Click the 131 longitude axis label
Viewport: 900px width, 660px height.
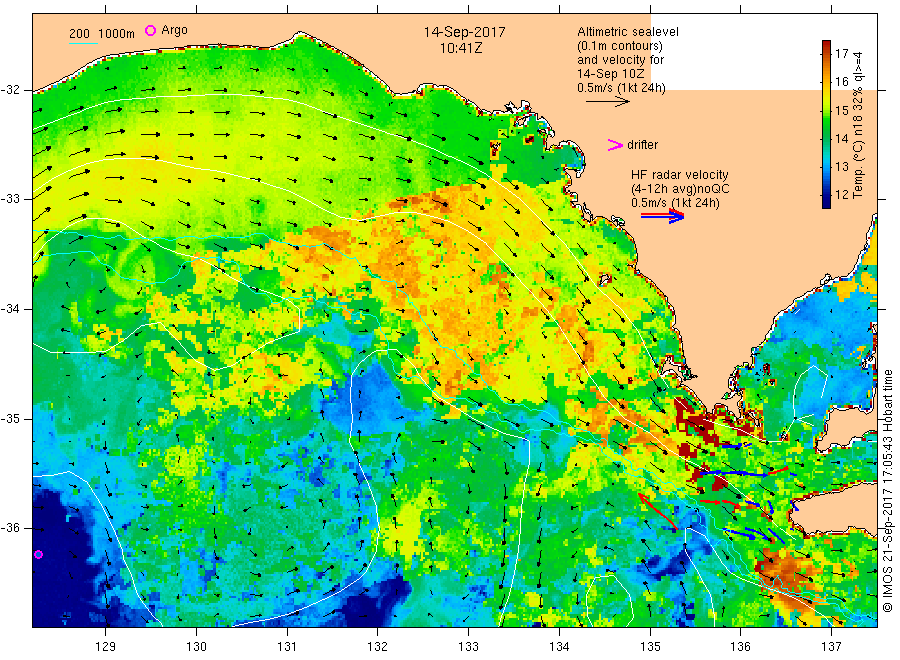click(287, 647)
